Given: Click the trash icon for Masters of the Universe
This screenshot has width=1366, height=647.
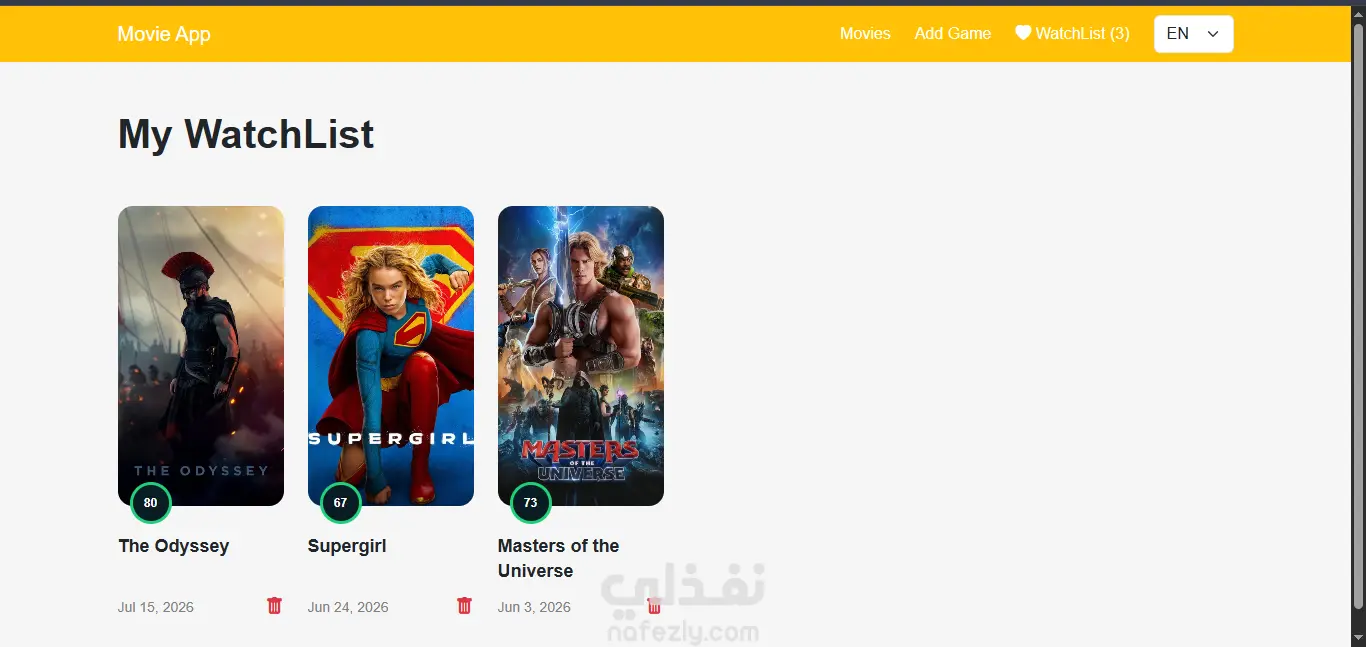Looking at the screenshot, I should click(x=654, y=605).
